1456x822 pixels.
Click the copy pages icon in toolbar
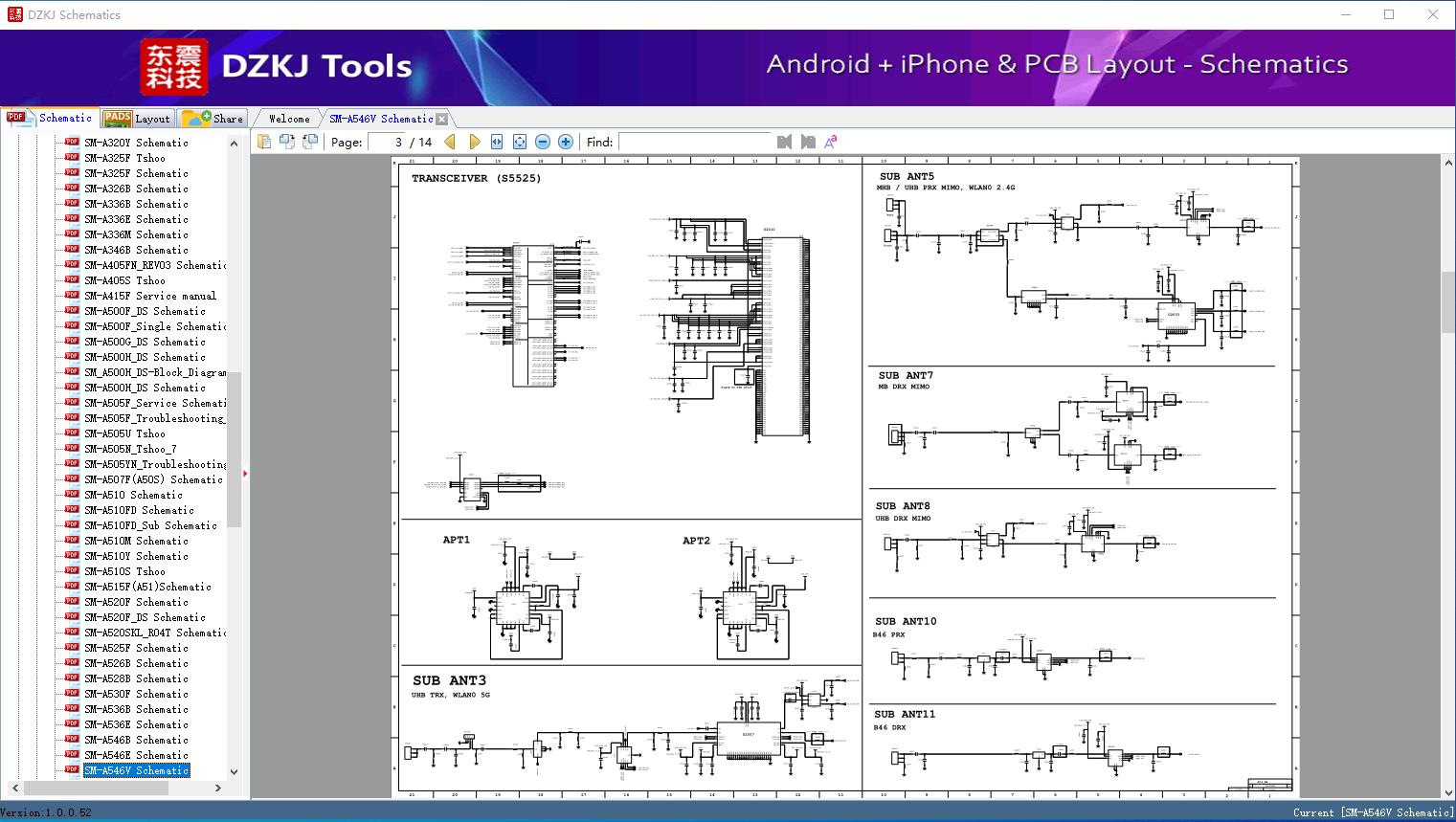click(263, 142)
